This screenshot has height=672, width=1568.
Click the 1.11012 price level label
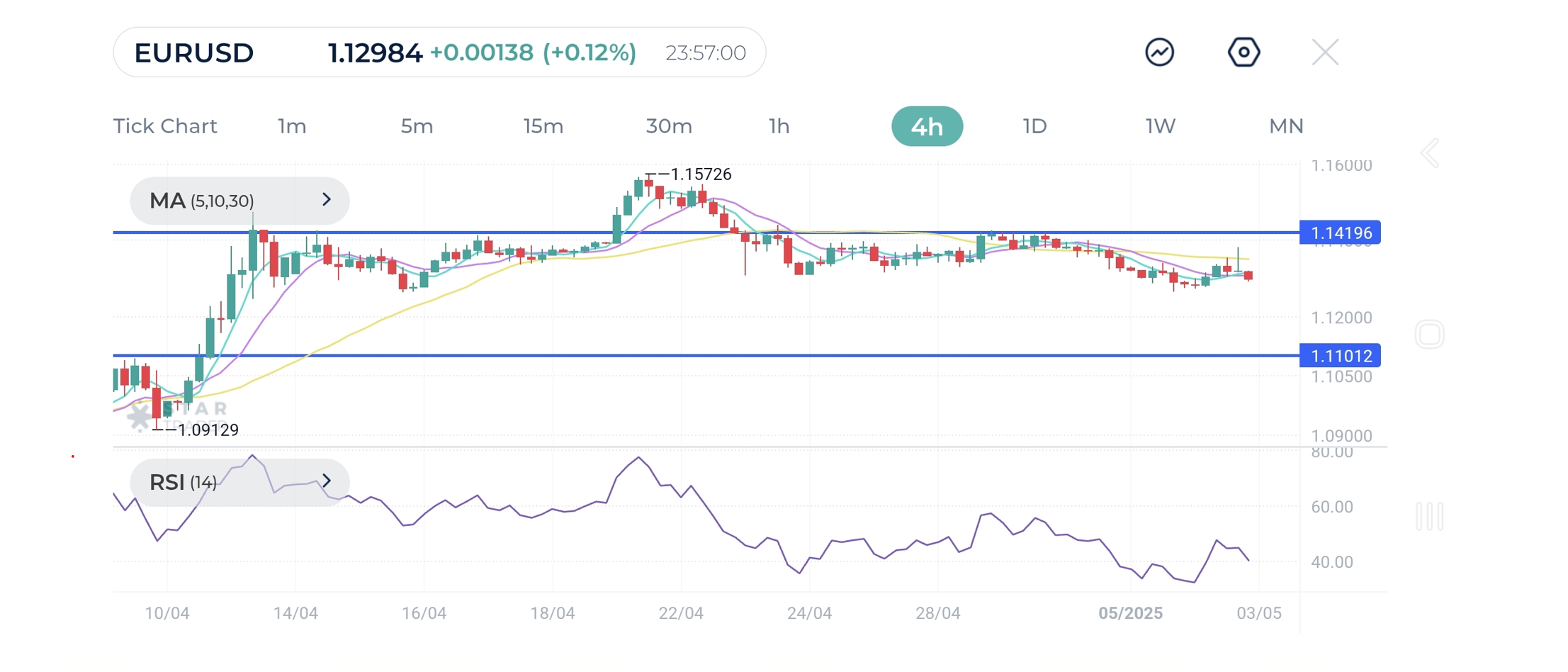1340,355
